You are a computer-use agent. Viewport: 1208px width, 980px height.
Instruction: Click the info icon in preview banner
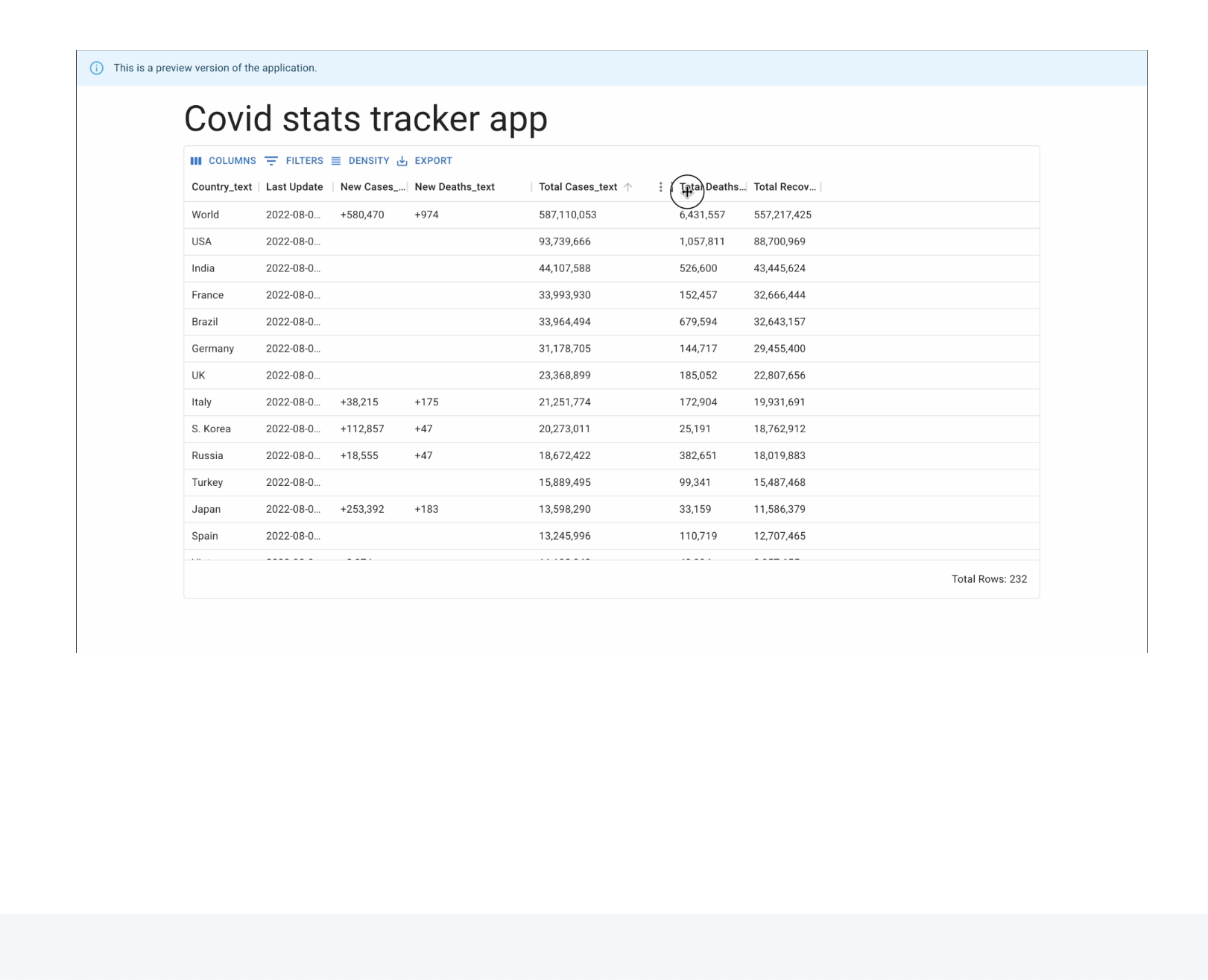pyautogui.click(x=97, y=68)
